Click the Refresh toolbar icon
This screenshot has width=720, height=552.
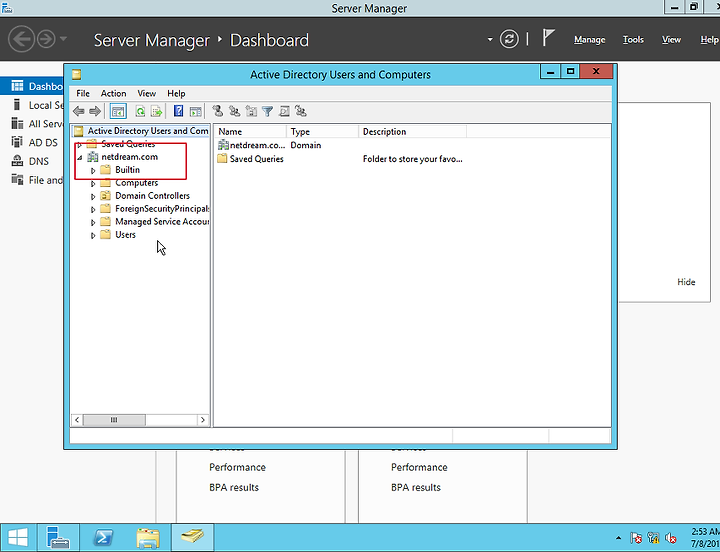[140, 111]
